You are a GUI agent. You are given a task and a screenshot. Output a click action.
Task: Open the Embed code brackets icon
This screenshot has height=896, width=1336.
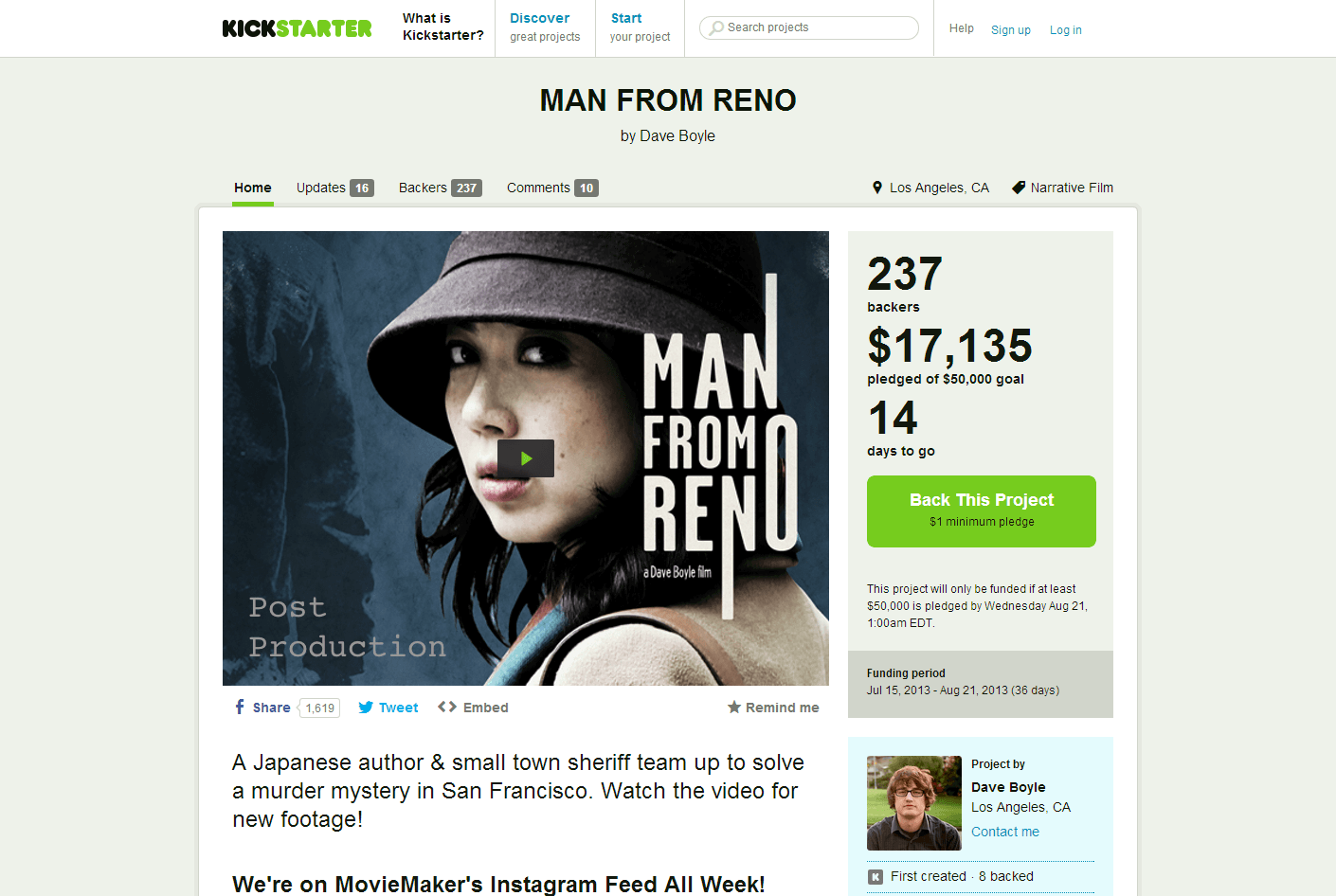(x=447, y=707)
